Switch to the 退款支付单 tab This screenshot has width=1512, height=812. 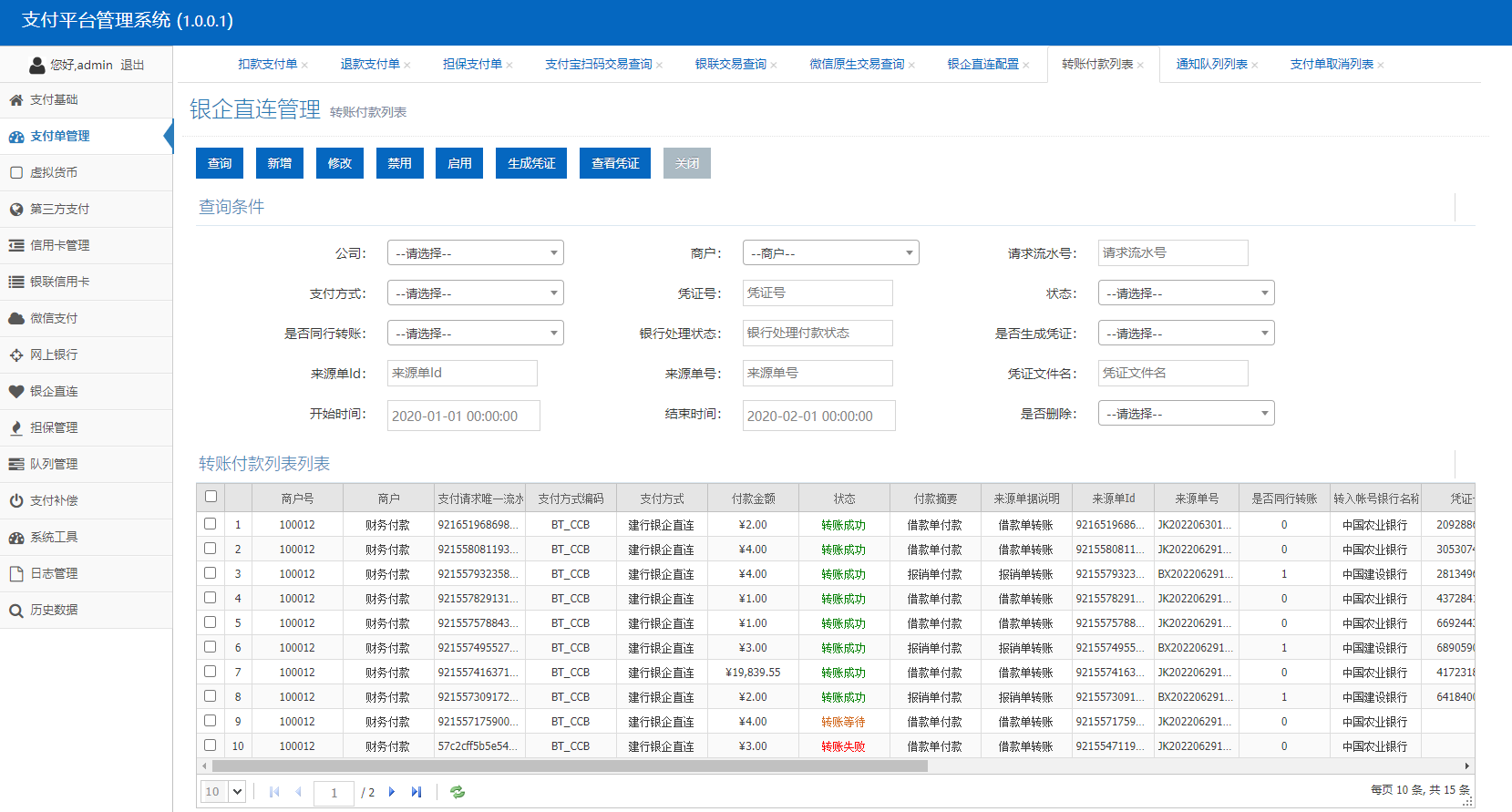[x=370, y=65]
